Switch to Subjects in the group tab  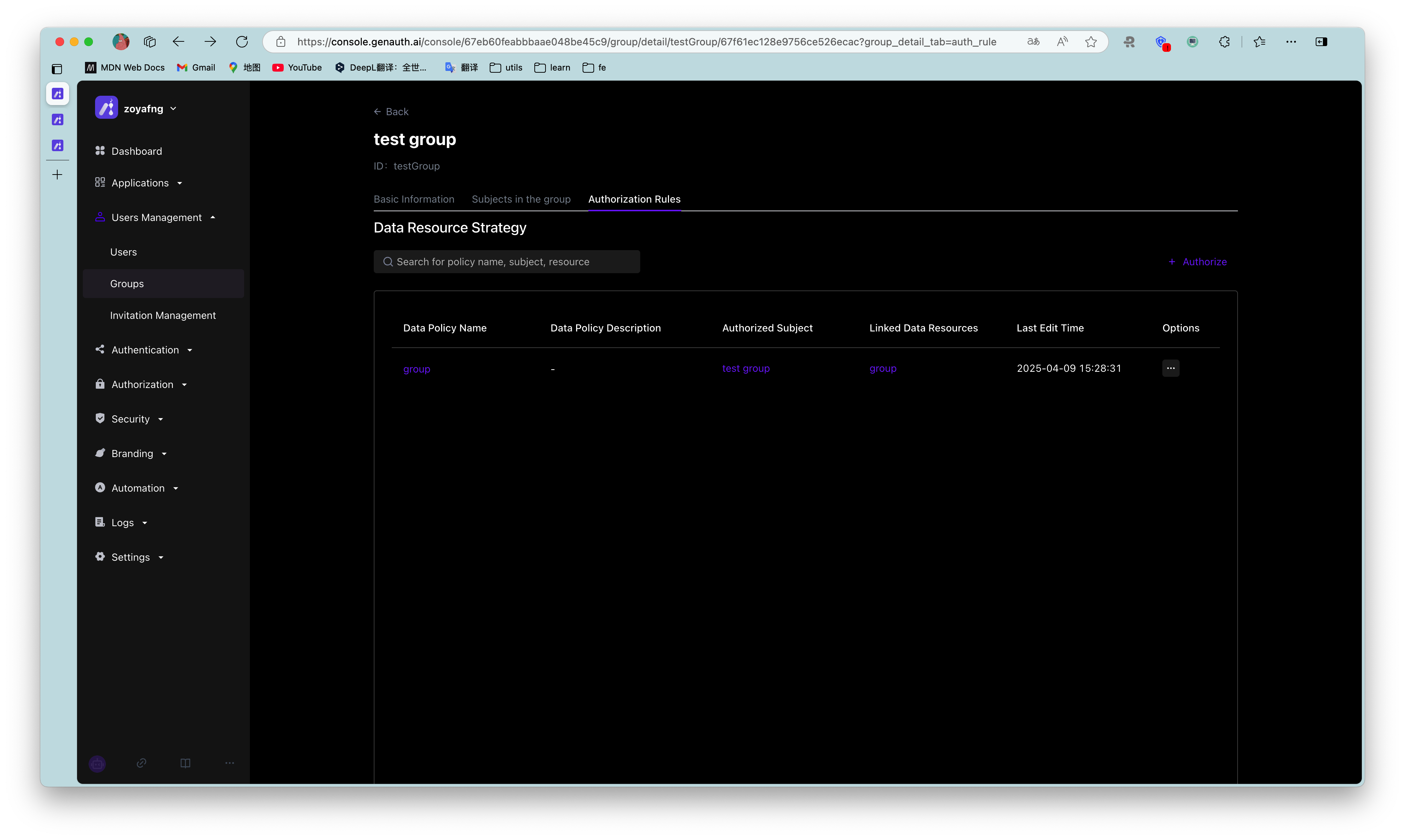[521, 199]
